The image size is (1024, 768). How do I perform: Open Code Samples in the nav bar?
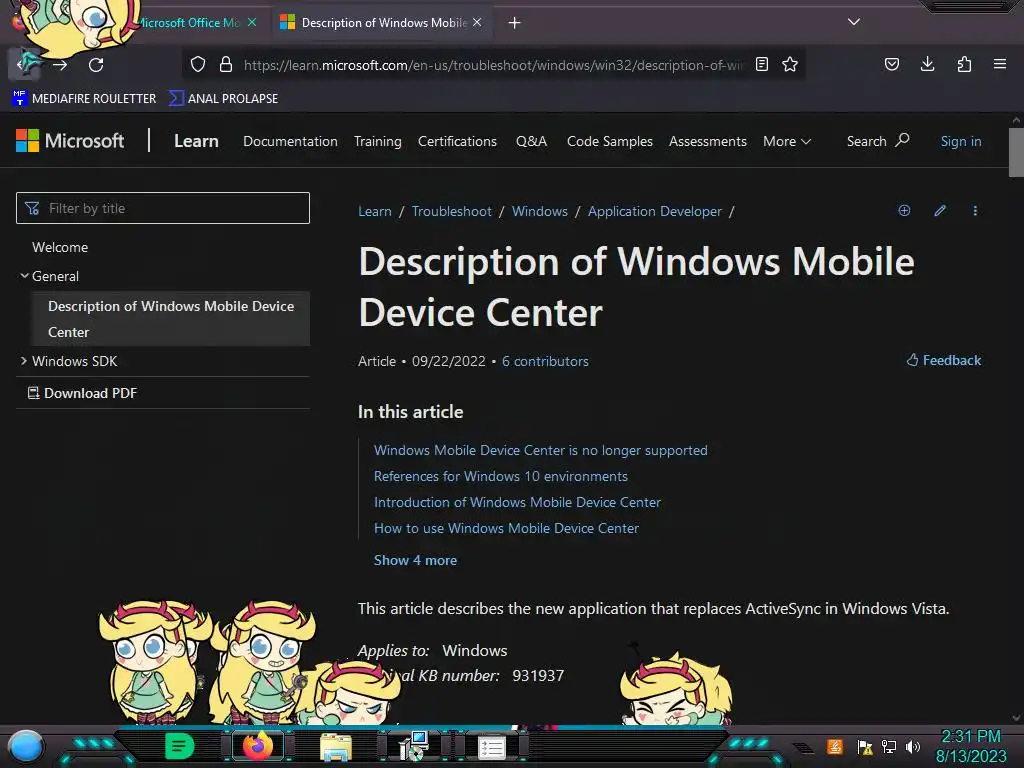[x=609, y=141]
